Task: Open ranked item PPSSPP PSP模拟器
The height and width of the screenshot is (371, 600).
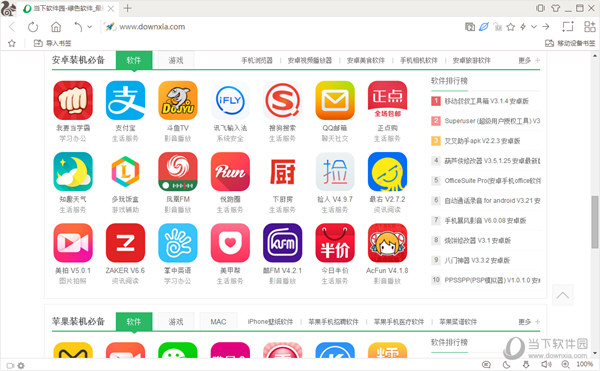Action: pos(492,280)
